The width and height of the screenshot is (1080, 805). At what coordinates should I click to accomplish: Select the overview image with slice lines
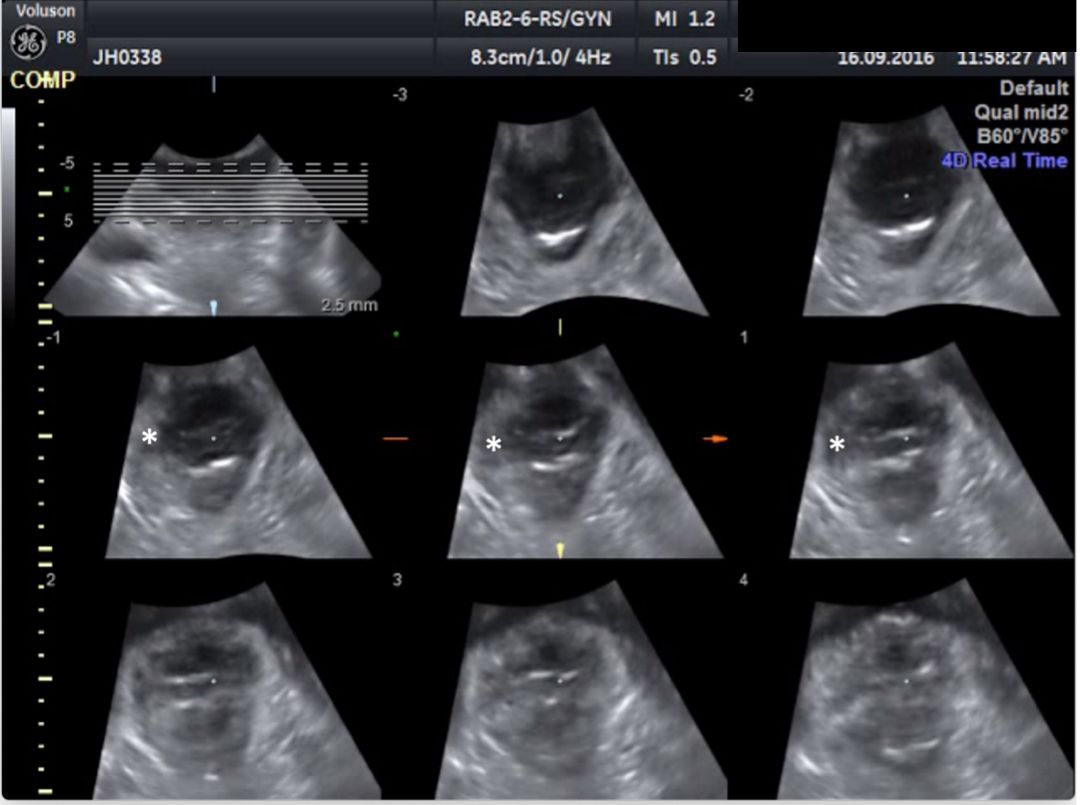(x=215, y=224)
